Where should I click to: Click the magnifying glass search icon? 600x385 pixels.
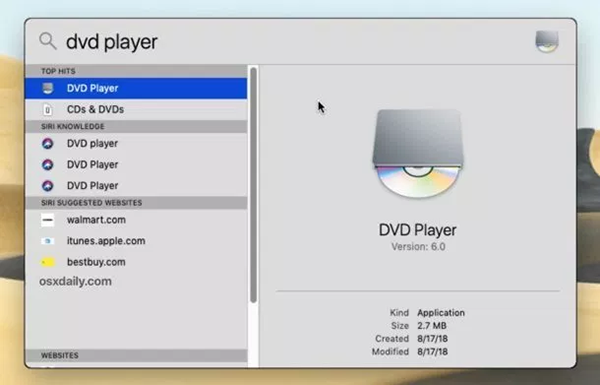pyautogui.click(x=48, y=41)
